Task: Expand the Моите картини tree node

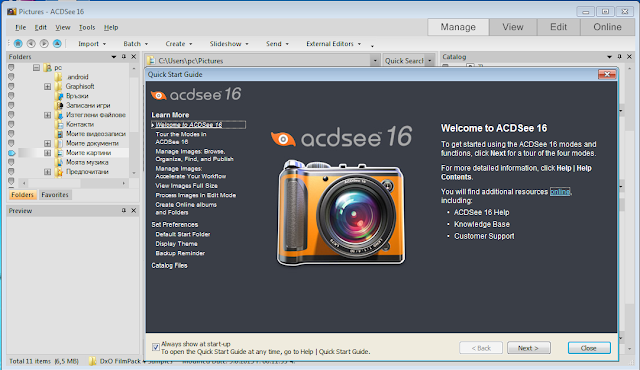Action: 47,153
